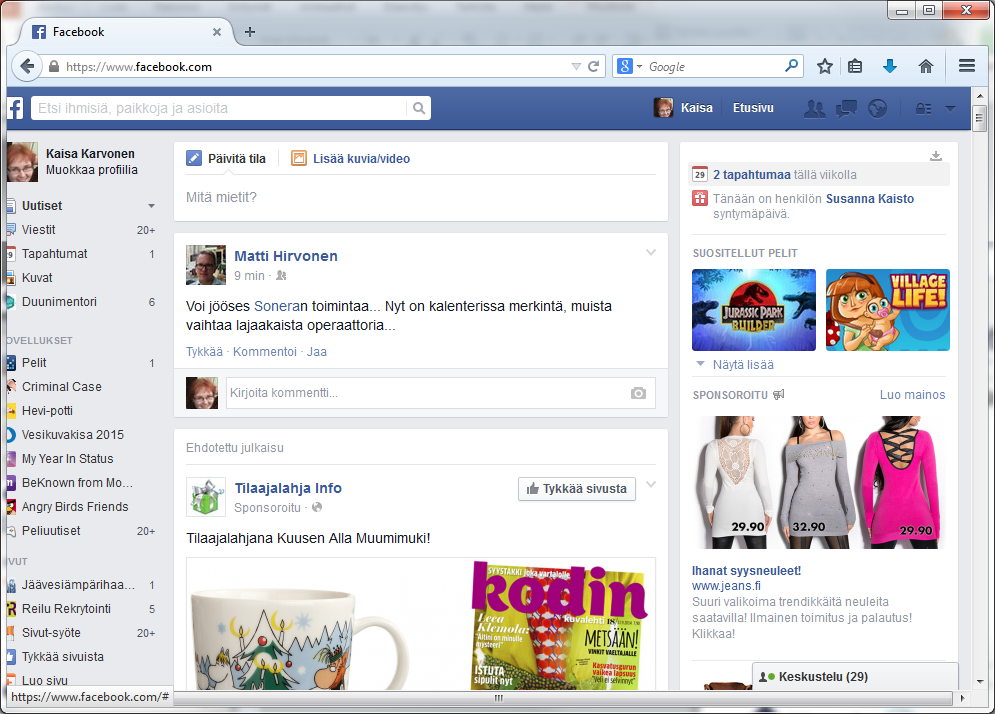Bookmark this page with the star icon
The image size is (995, 714).
point(824,66)
